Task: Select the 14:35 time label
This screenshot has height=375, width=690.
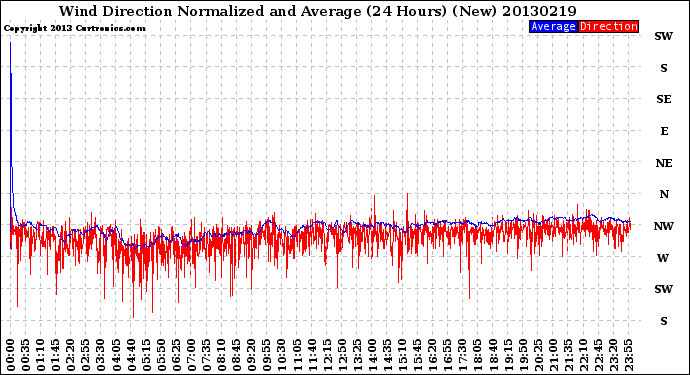Action: click(x=387, y=355)
